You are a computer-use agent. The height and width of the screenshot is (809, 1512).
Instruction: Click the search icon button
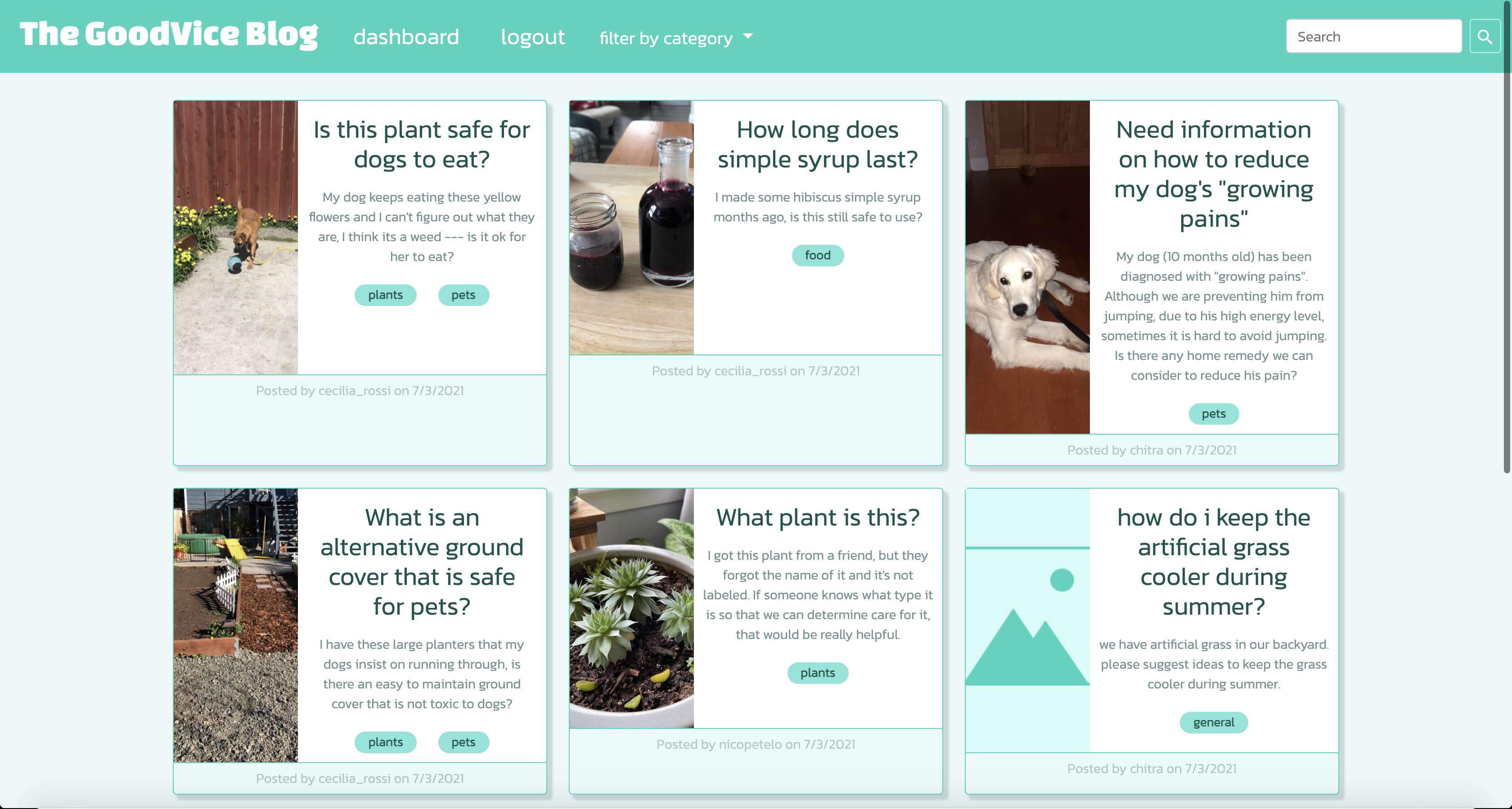(x=1488, y=36)
